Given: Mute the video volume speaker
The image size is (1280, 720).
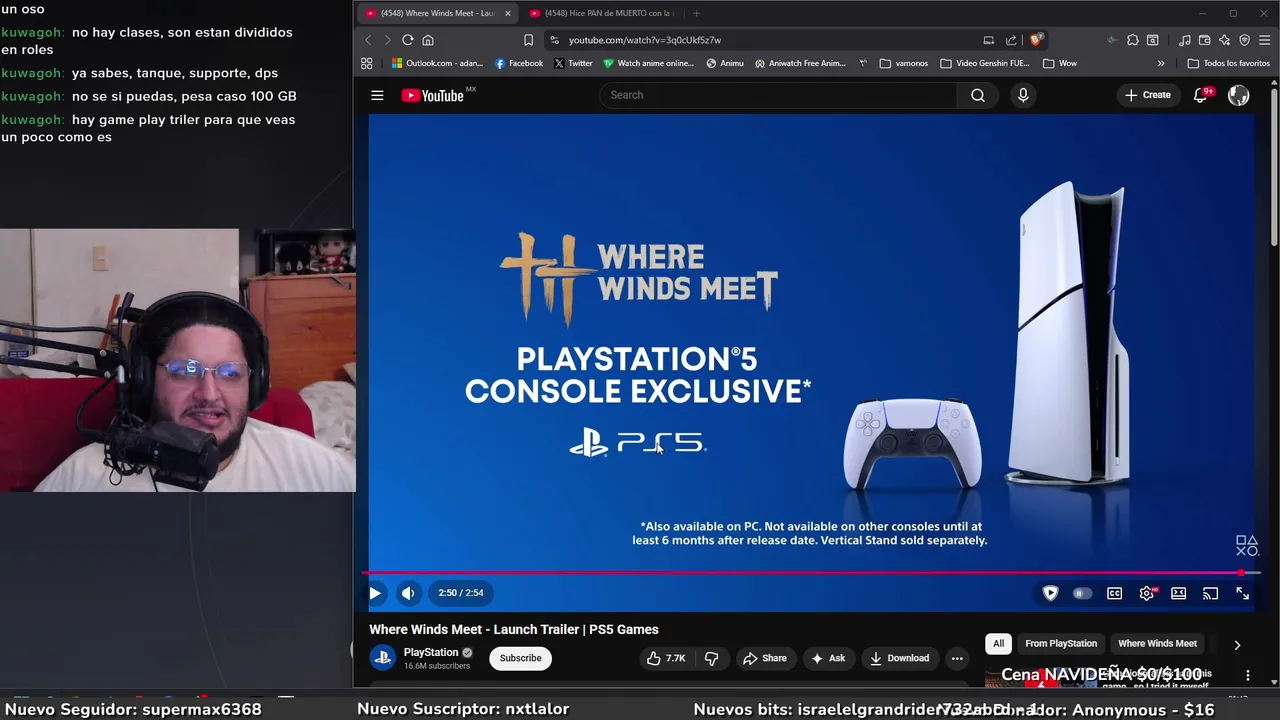Looking at the screenshot, I should click(408, 593).
